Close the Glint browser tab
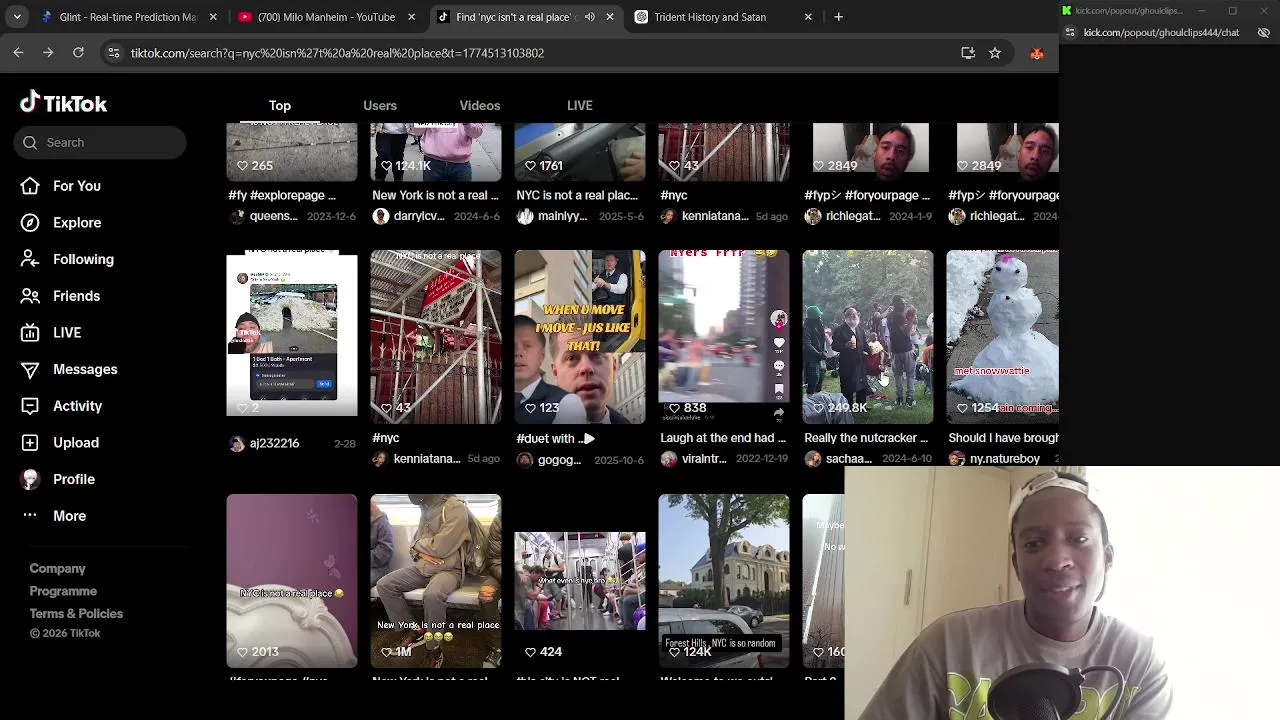The image size is (1280, 720). pos(213,17)
